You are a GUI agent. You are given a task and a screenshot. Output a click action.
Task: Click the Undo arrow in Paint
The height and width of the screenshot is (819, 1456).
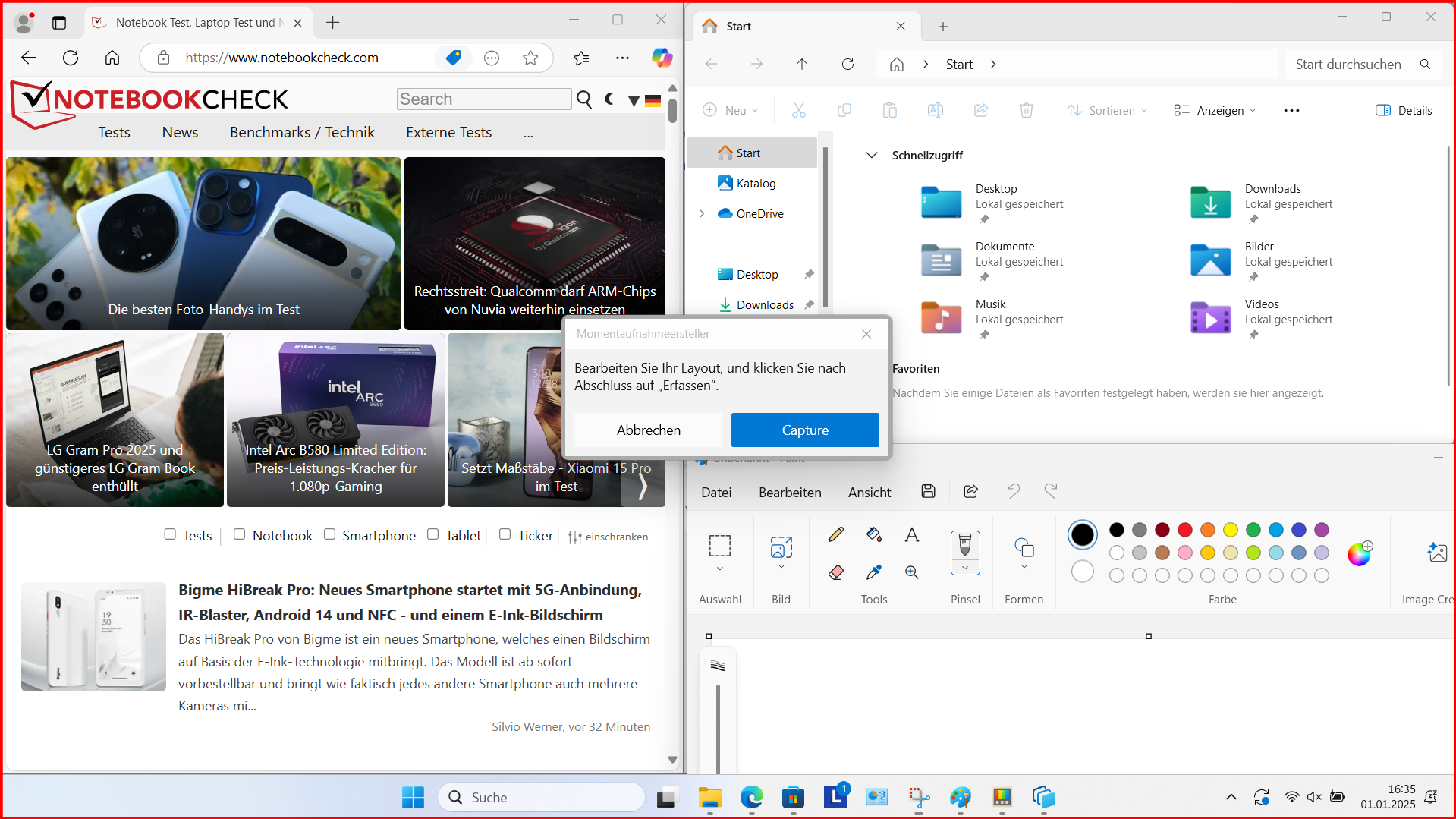click(x=1013, y=491)
